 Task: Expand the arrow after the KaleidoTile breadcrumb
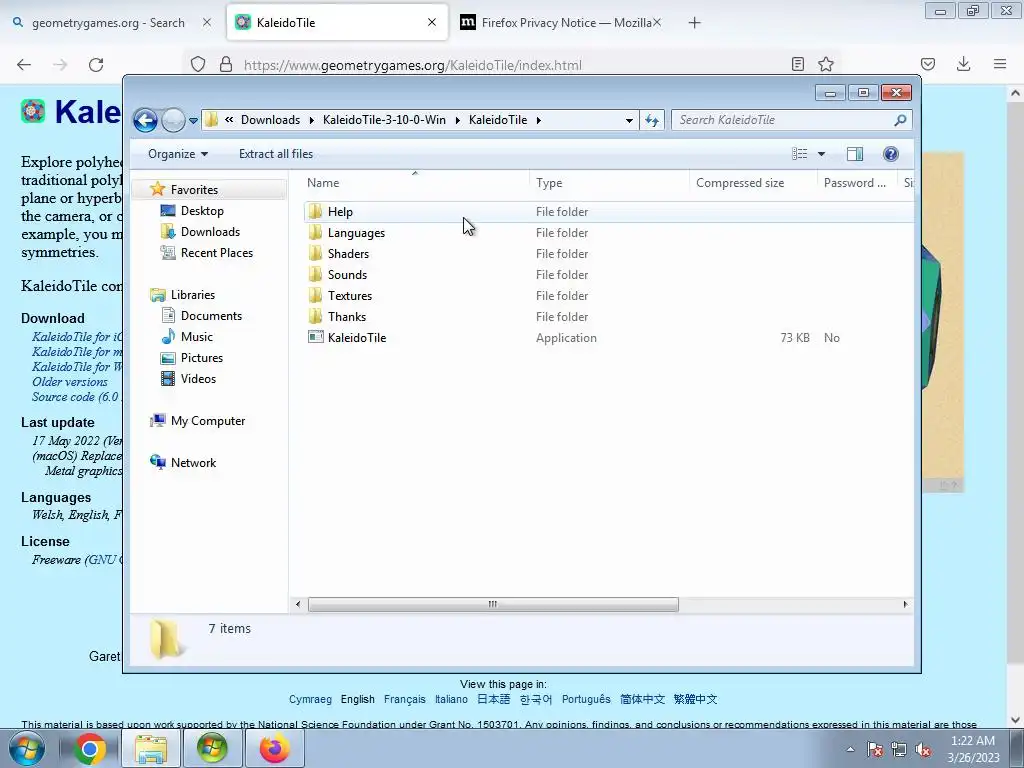539,120
